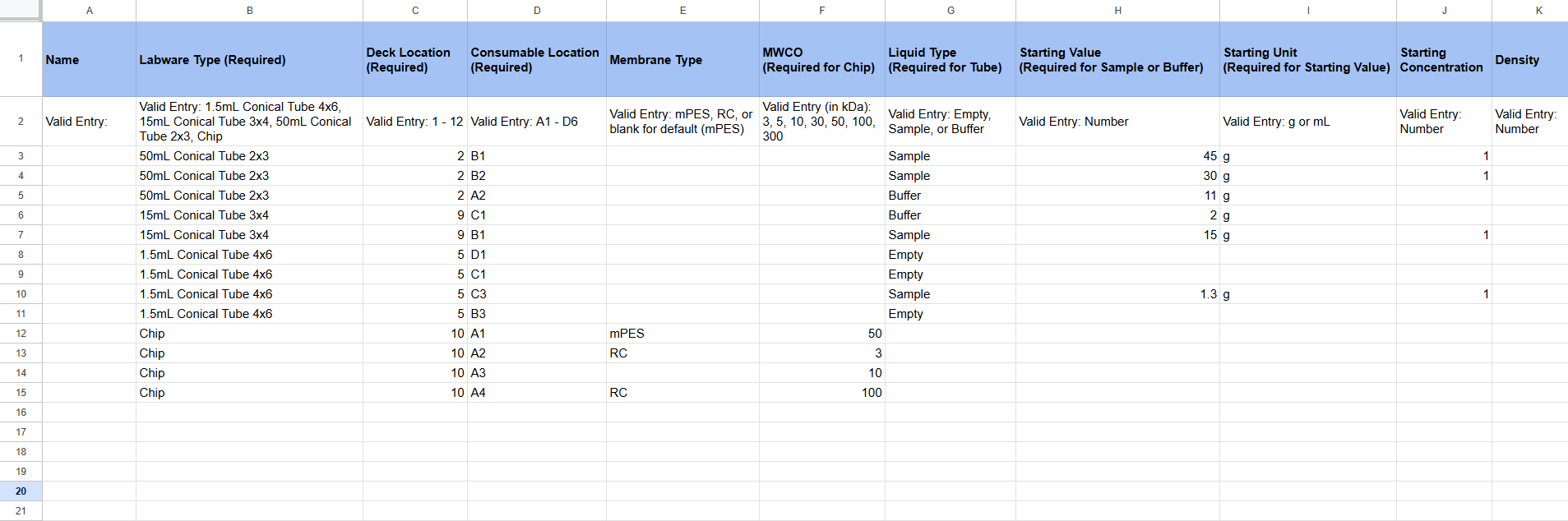
Task: Click the Starting Concentration header cell
Action: (x=1443, y=60)
